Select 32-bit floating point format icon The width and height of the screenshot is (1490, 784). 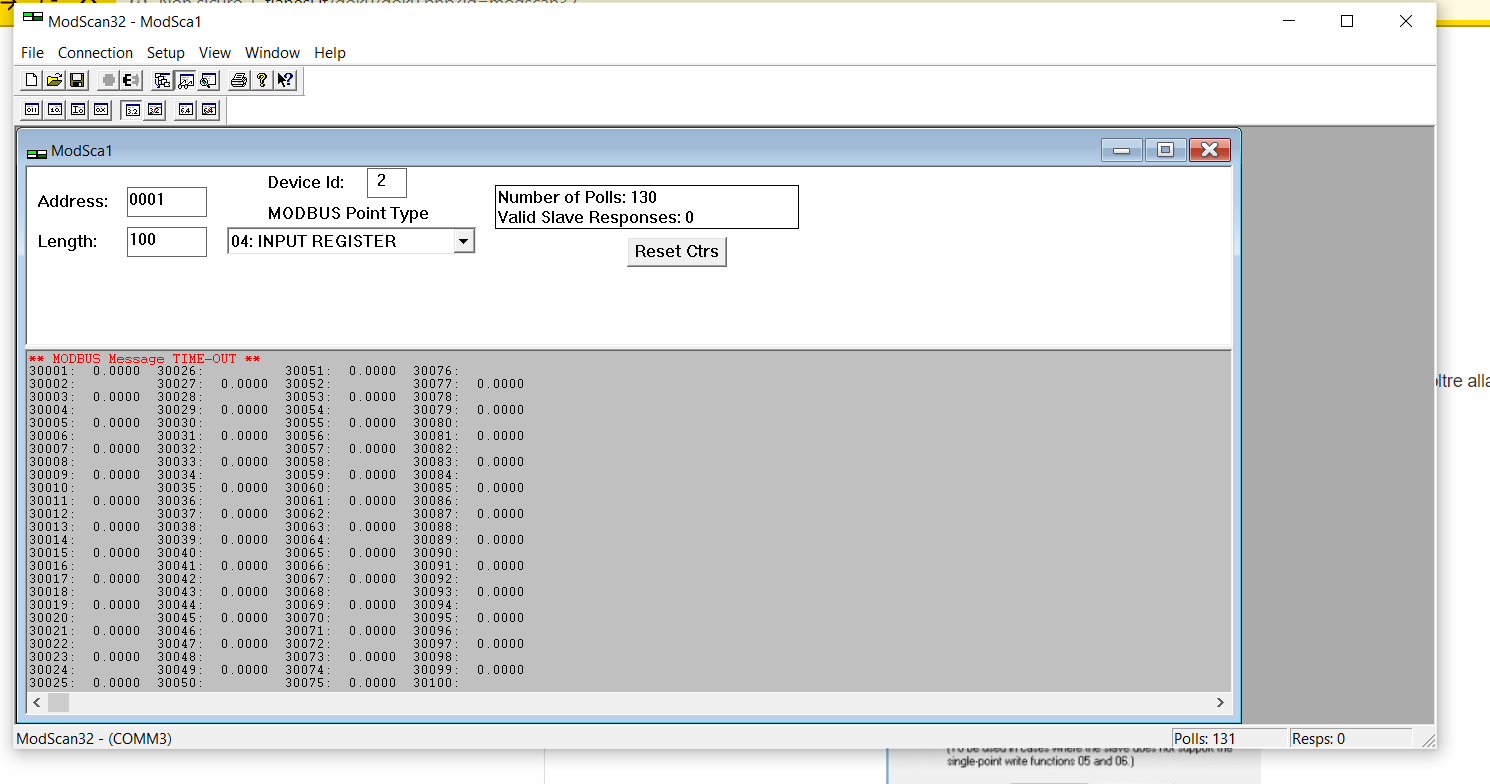(132, 110)
